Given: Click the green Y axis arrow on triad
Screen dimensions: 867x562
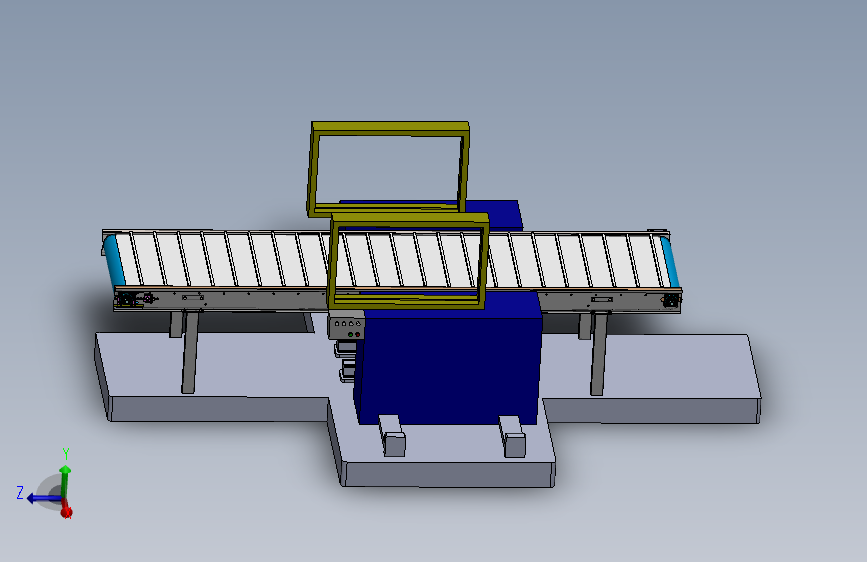Looking at the screenshot, I should [65, 480].
